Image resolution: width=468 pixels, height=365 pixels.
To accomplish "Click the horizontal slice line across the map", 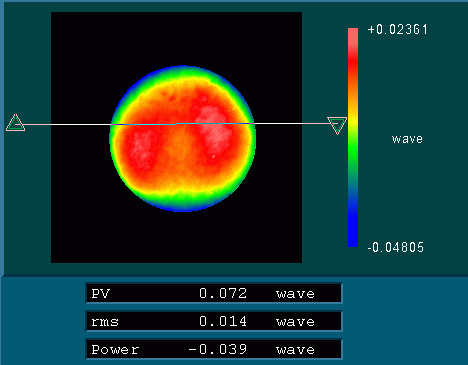I will (176, 124).
